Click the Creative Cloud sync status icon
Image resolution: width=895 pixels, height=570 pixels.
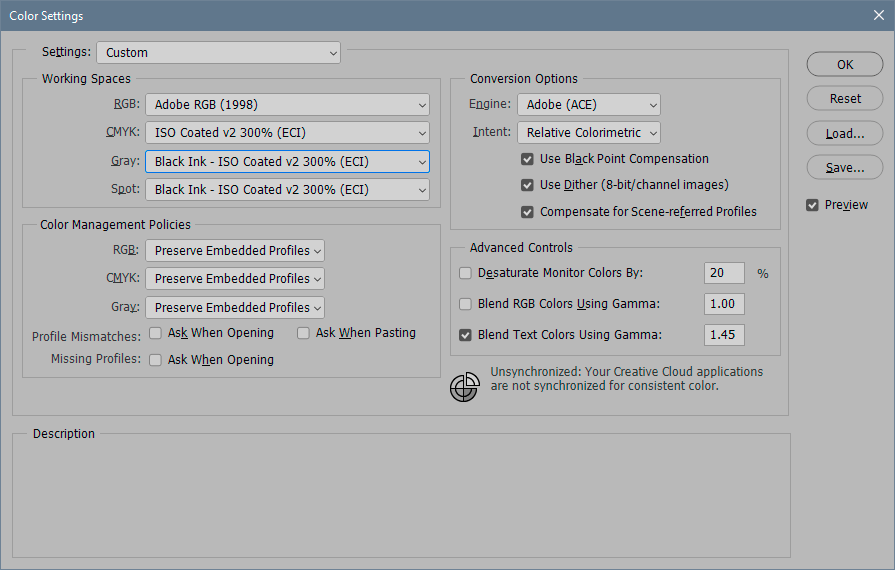(x=465, y=387)
